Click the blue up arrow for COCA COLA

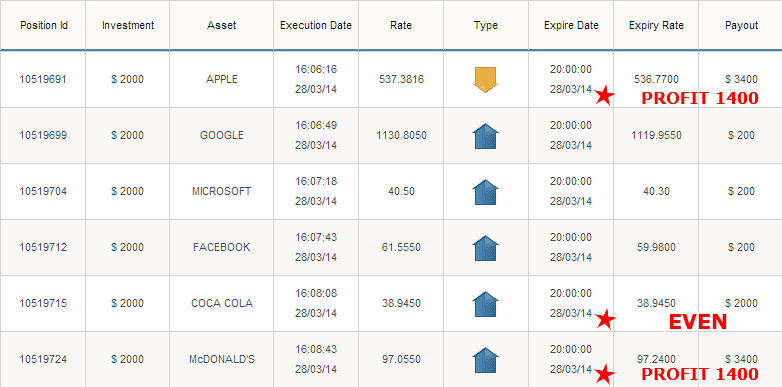[x=485, y=304]
